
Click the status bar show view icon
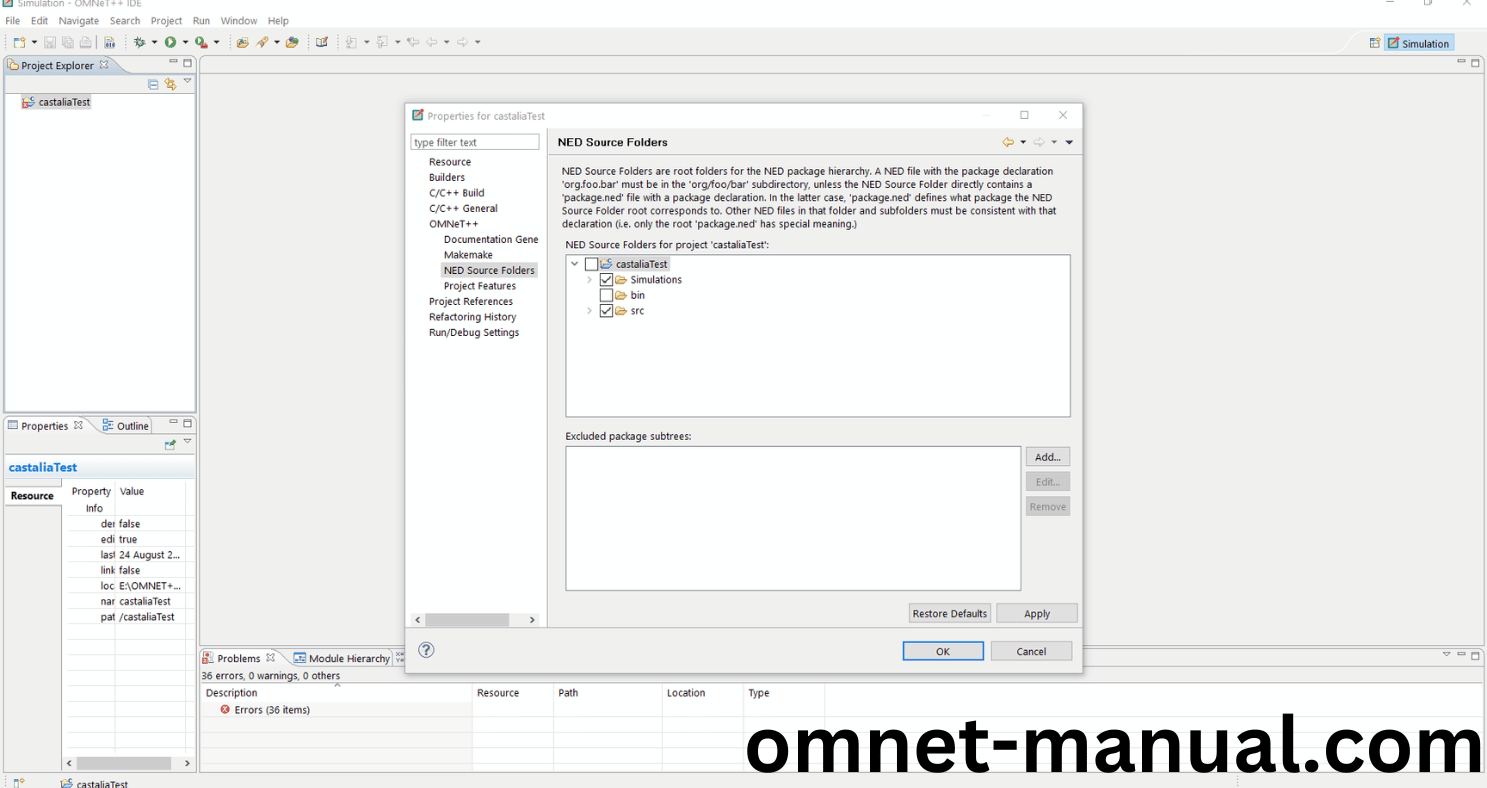(x=19, y=783)
